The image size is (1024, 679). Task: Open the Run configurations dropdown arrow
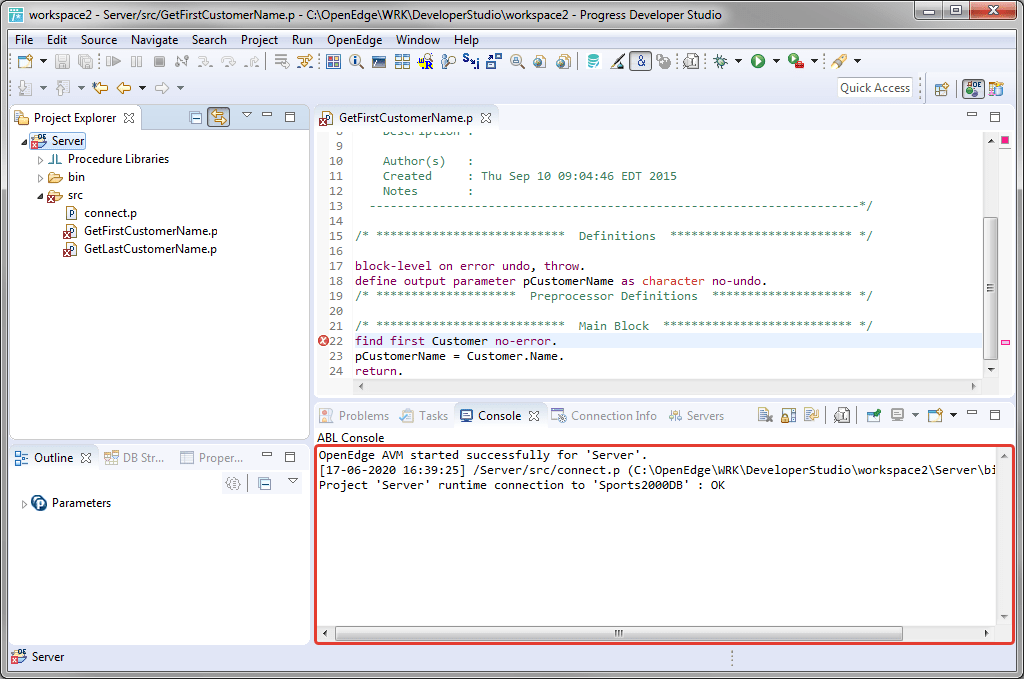point(776,61)
